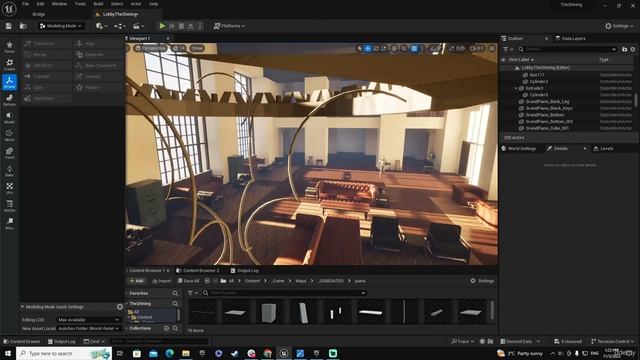Open the New Asset Location dropdown
Image resolution: width=640 pixels, height=360 pixels.
coord(89,329)
